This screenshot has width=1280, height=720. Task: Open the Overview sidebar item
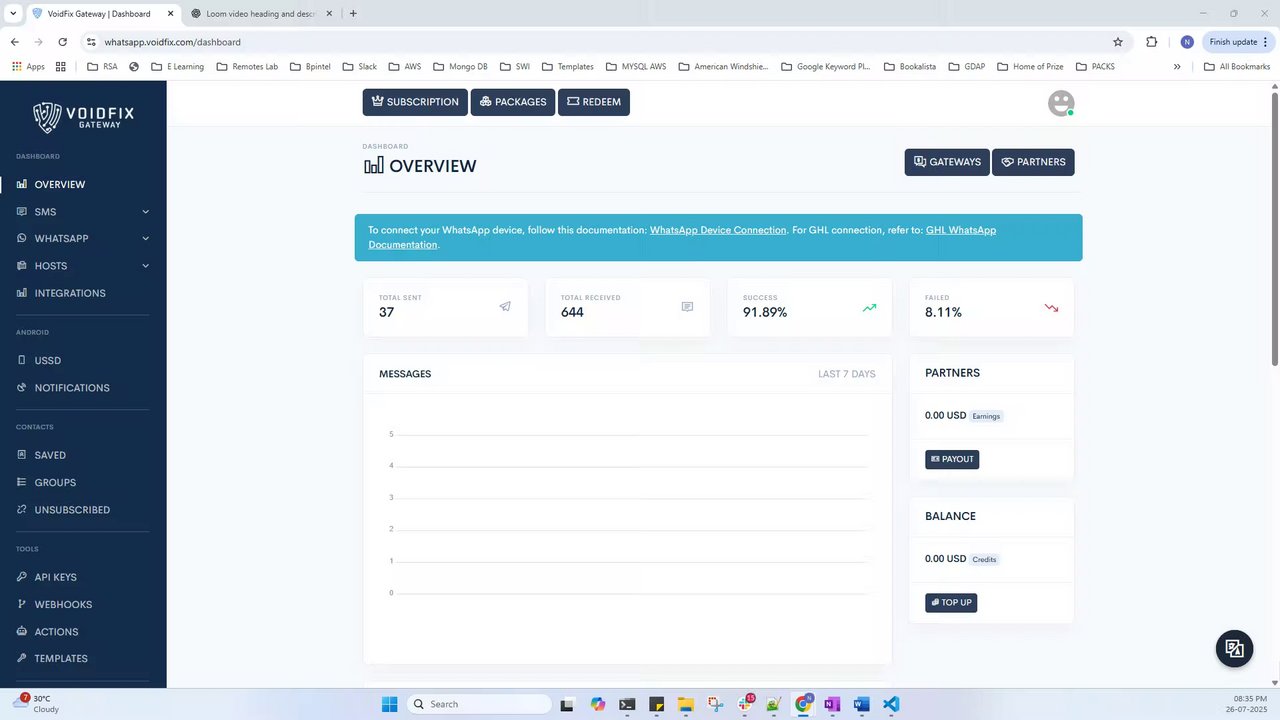(x=60, y=185)
